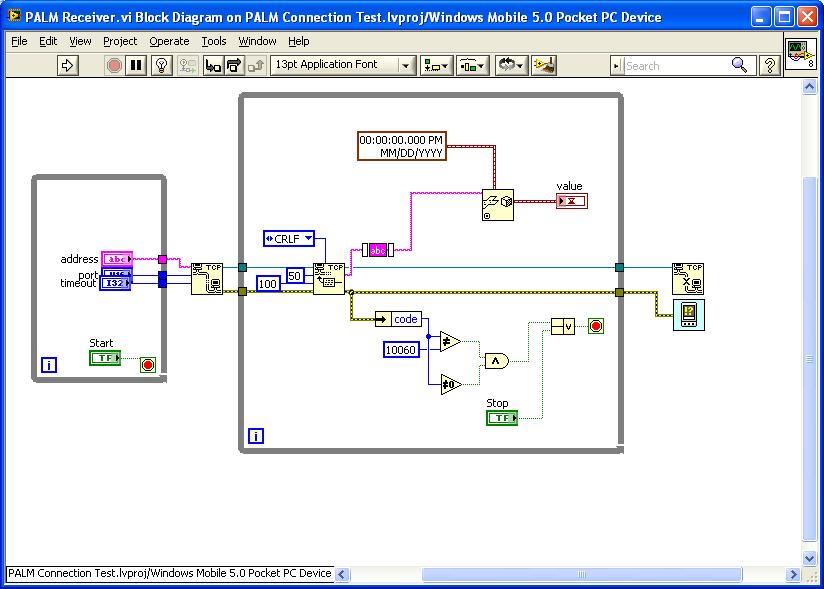824x589 pixels.
Task: Select the Start boolean terminal
Action: (104, 358)
